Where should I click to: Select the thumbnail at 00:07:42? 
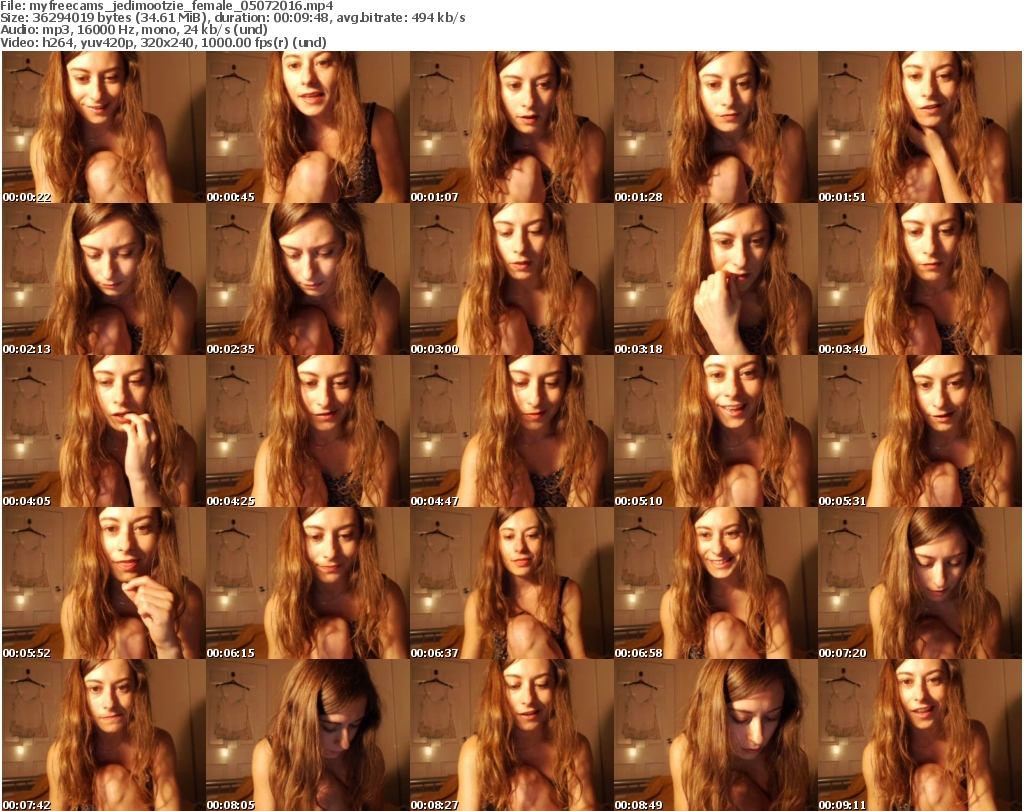tap(104, 735)
